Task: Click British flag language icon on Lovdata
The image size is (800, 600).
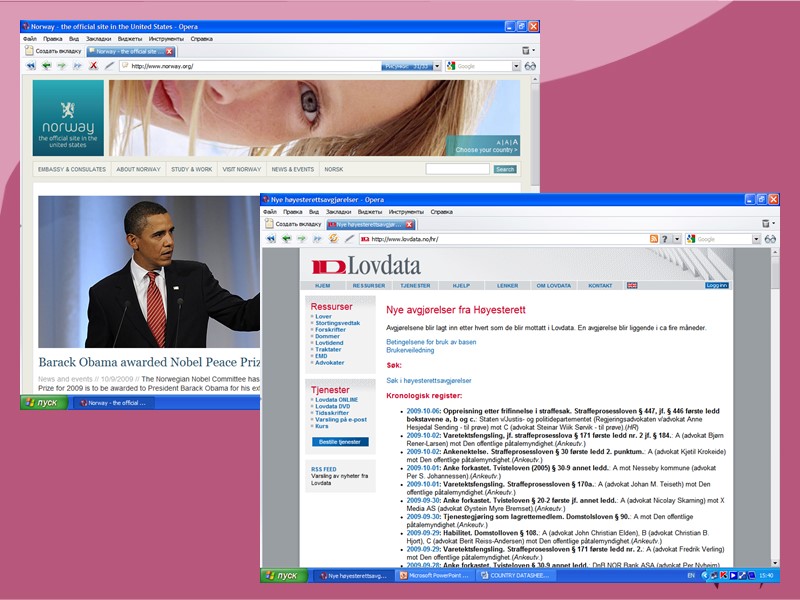Action: [632, 286]
